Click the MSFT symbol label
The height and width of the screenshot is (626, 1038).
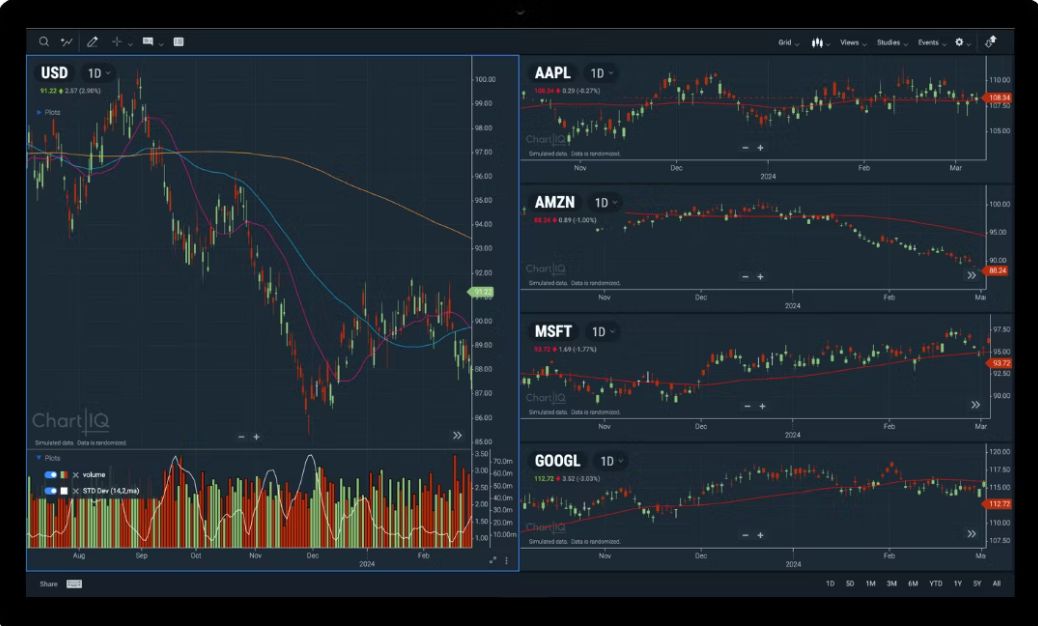pyautogui.click(x=553, y=332)
